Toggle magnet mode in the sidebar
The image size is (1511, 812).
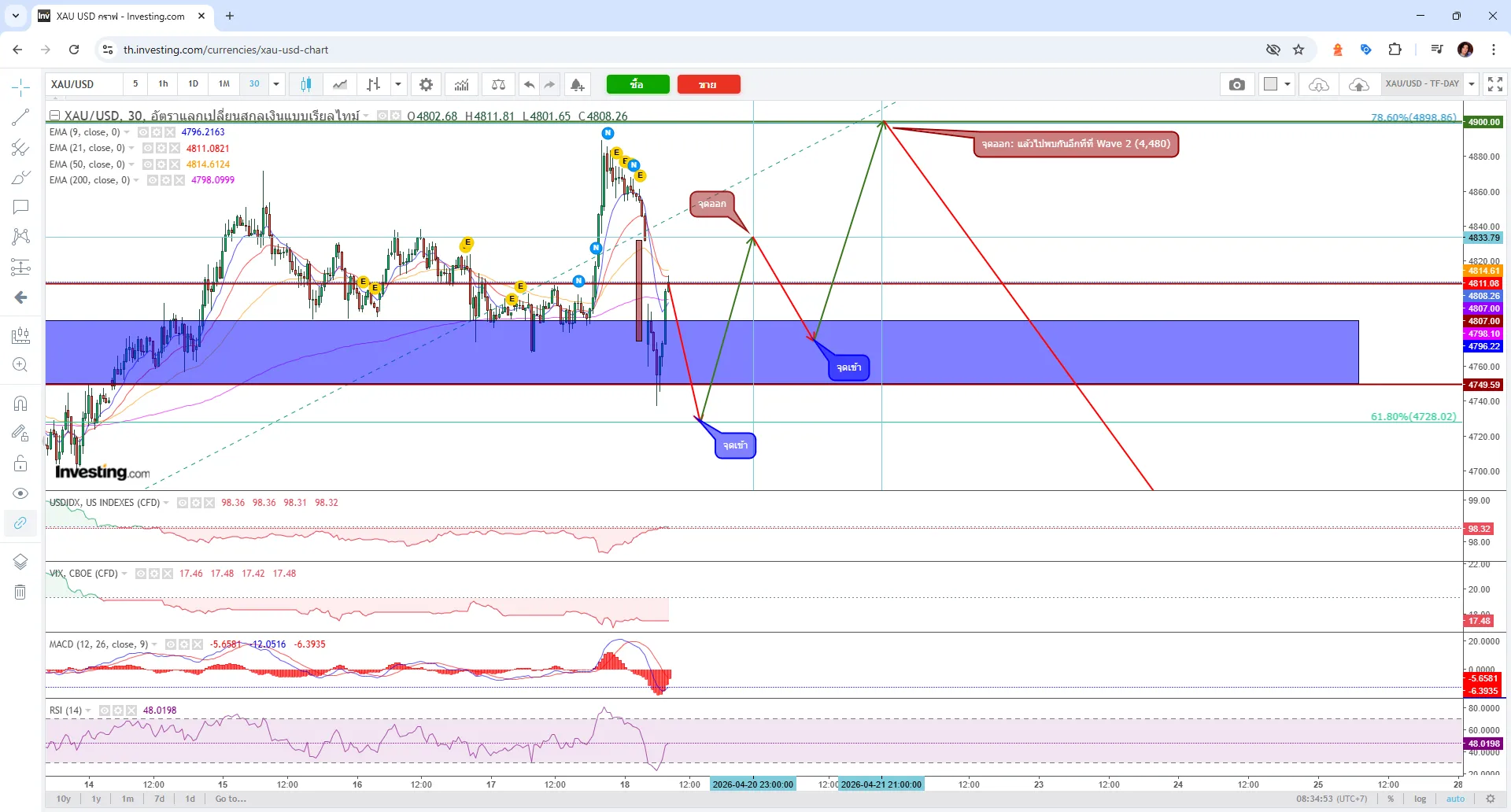pyautogui.click(x=21, y=404)
